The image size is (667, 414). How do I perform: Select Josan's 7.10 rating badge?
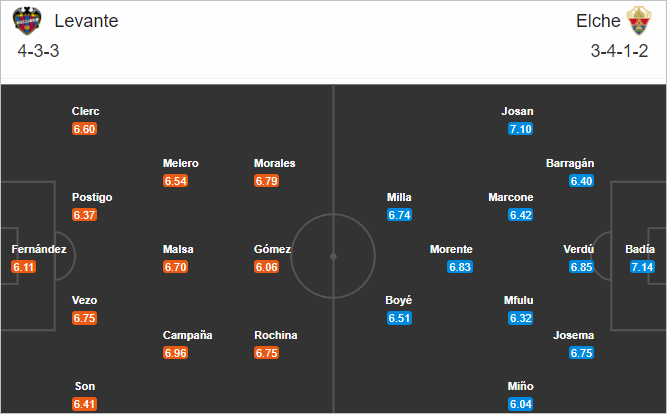[520, 129]
